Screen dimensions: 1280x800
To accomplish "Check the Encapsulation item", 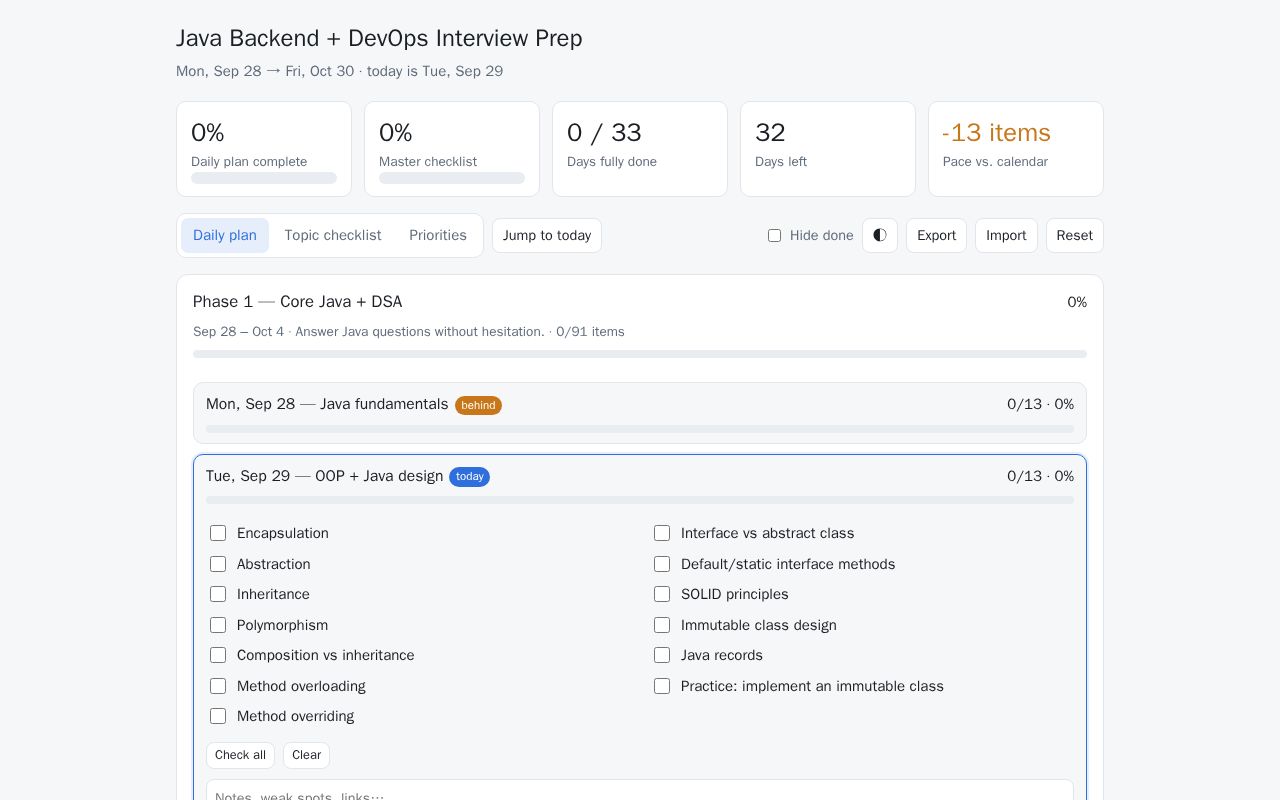I will tap(218, 533).
